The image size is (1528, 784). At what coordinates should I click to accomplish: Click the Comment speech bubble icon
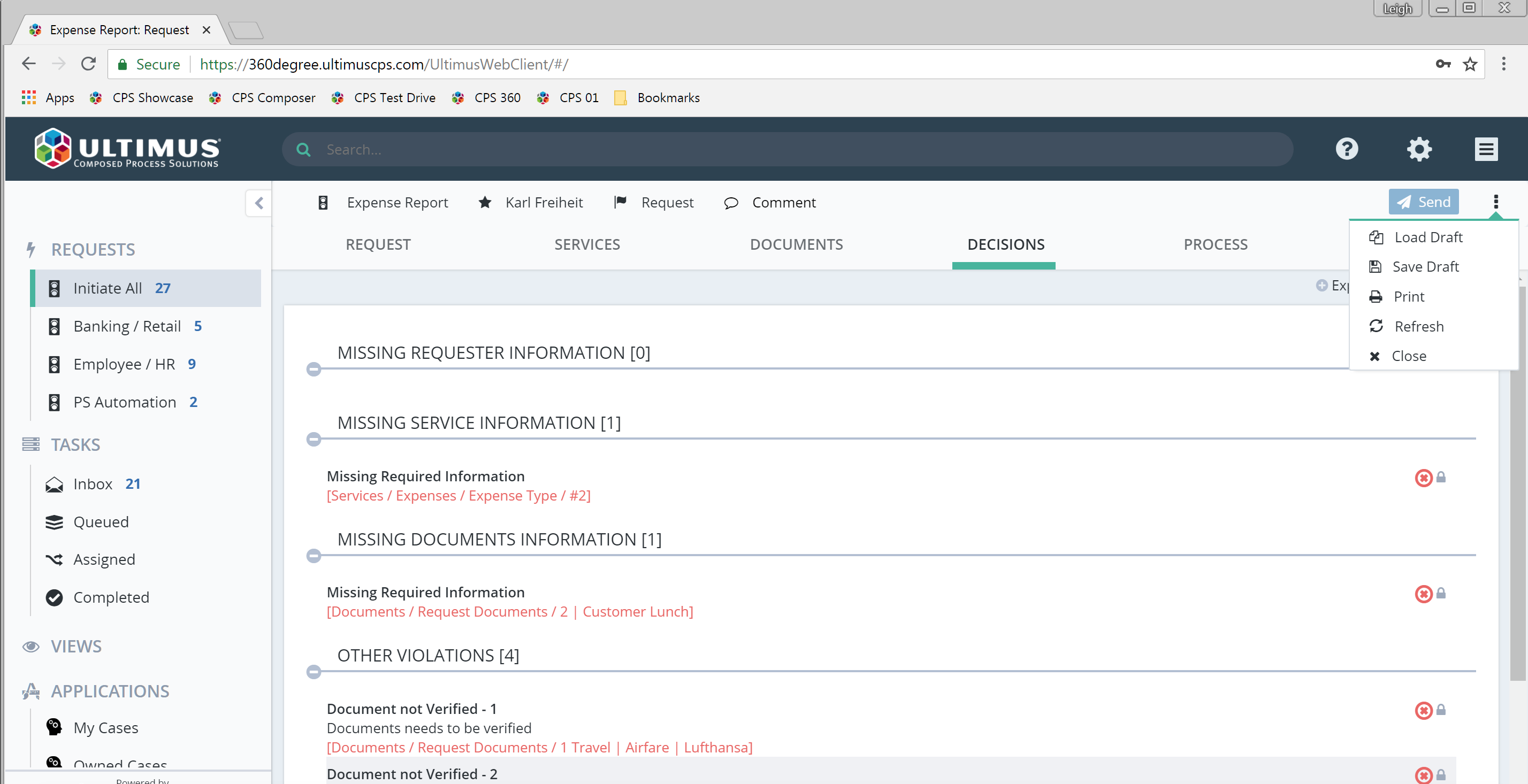(x=731, y=203)
